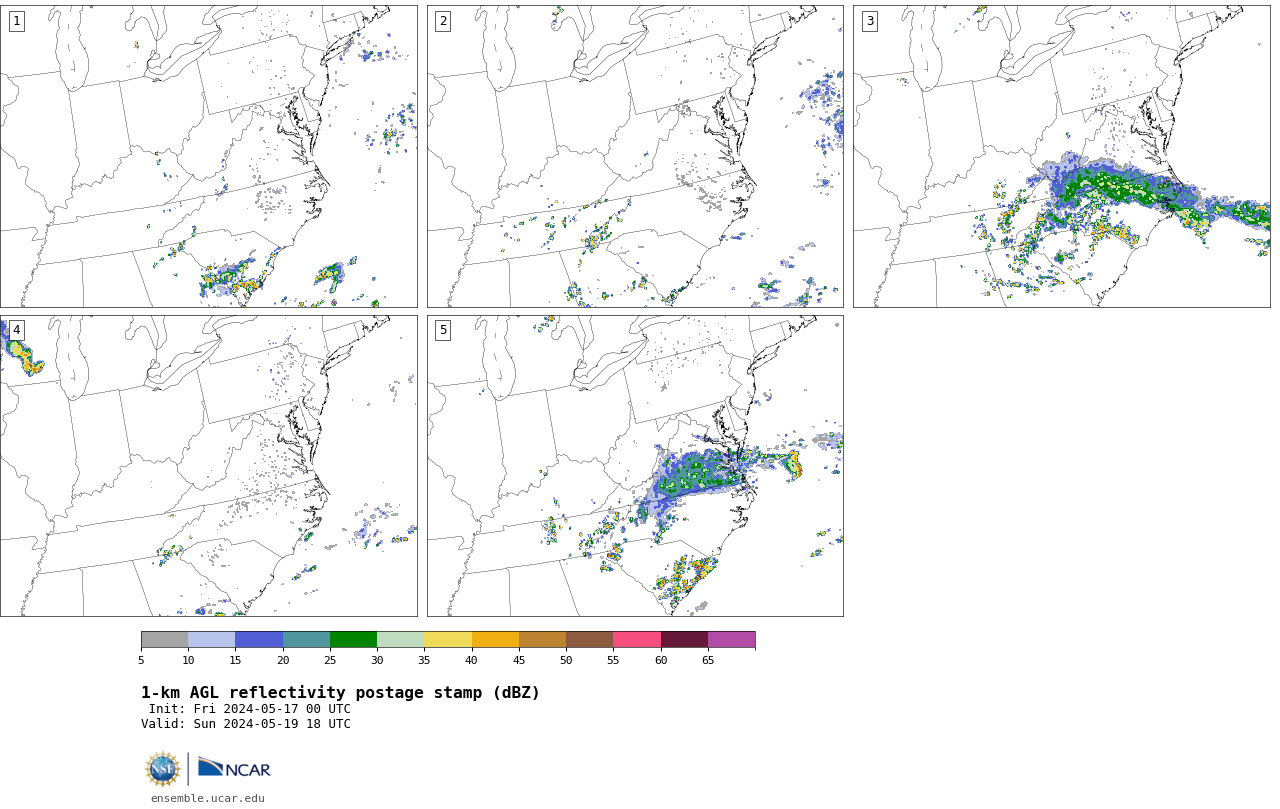The height and width of the screenshot is (809, 1280).
Task: Click the panel number 4 label box
Action: point(16,330)
